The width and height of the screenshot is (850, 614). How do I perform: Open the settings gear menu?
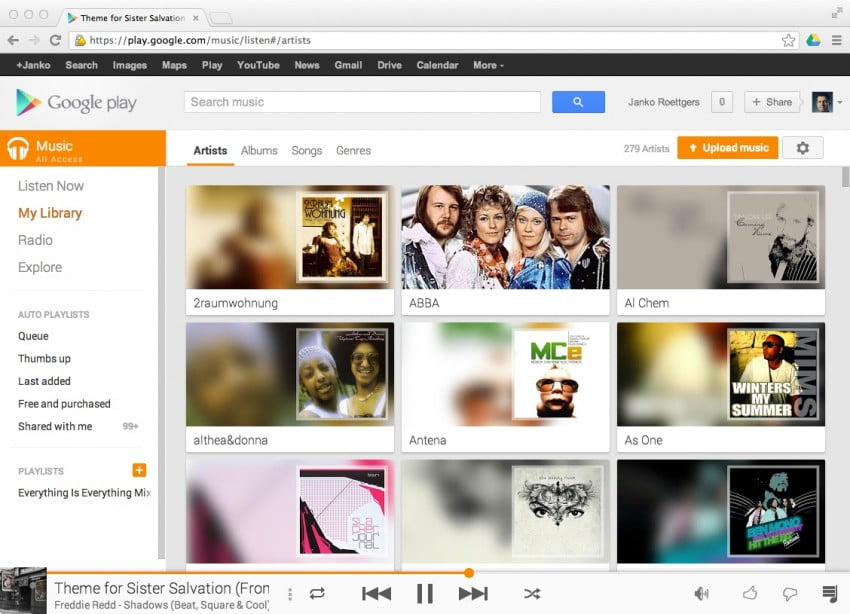click(802, 148)
